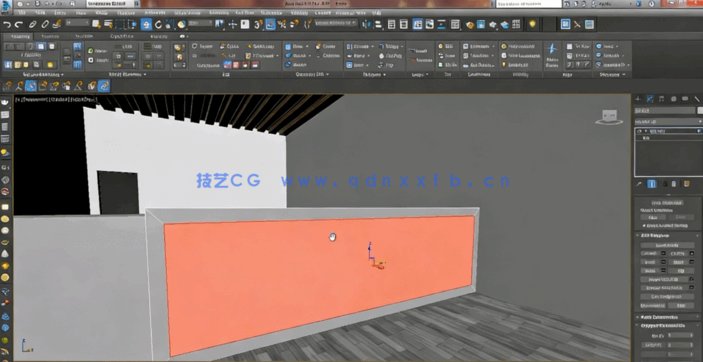The width and height of the screenshot is (703, 362).
Task: Click the Undo arrow in main toolbar
Action: coord(7,25)
